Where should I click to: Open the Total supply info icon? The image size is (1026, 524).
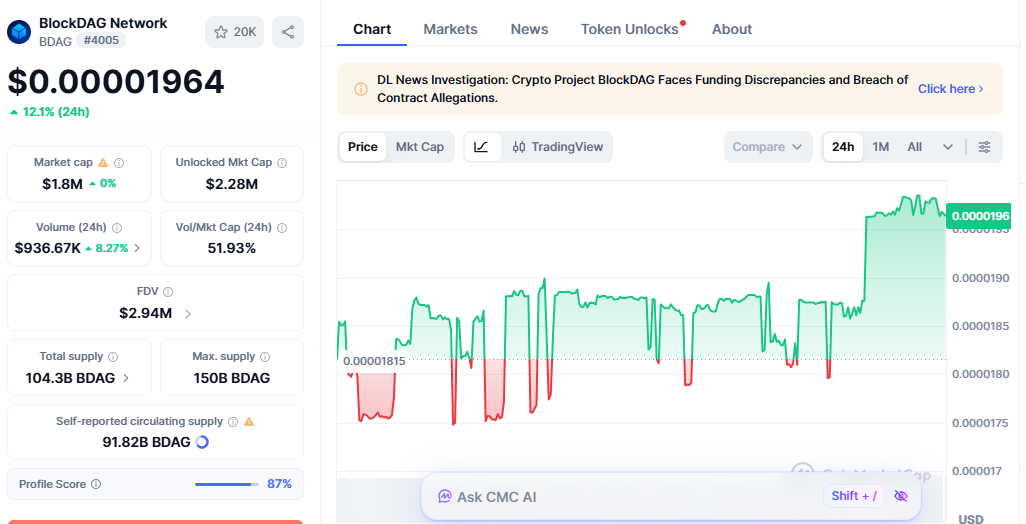113,357
